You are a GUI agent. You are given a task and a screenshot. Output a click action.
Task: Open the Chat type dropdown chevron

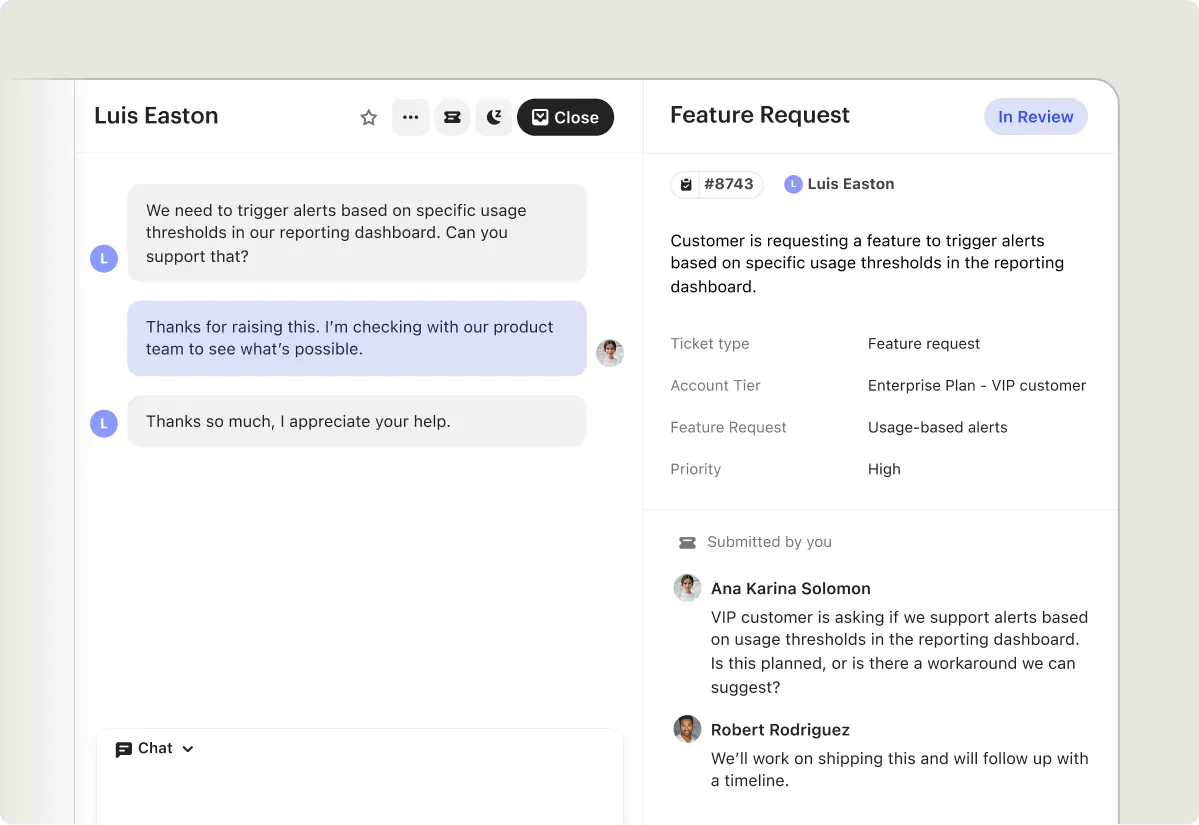(x=187, y=748)
